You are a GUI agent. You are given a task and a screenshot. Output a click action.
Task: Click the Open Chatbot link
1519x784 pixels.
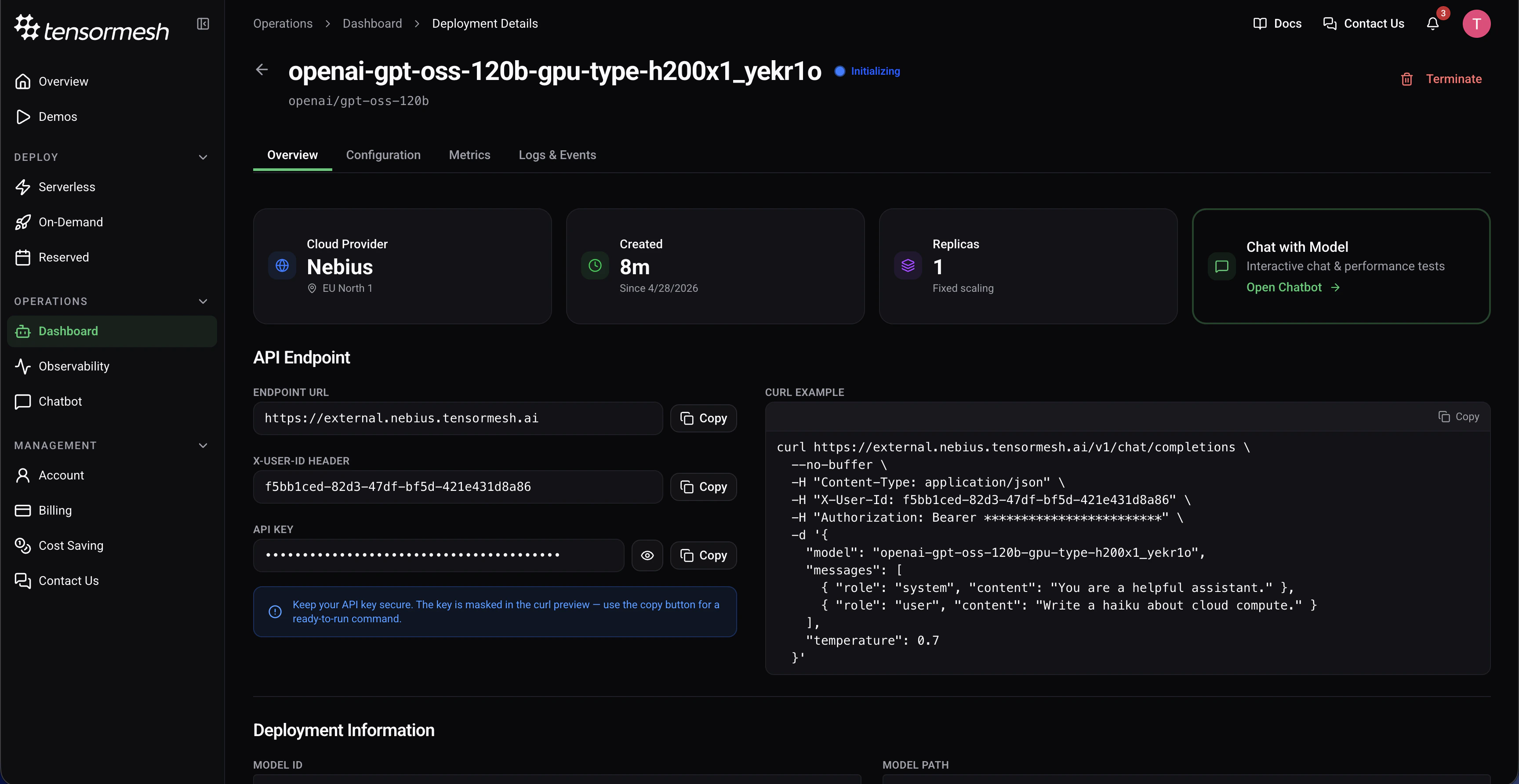[x=1293, y=288]
